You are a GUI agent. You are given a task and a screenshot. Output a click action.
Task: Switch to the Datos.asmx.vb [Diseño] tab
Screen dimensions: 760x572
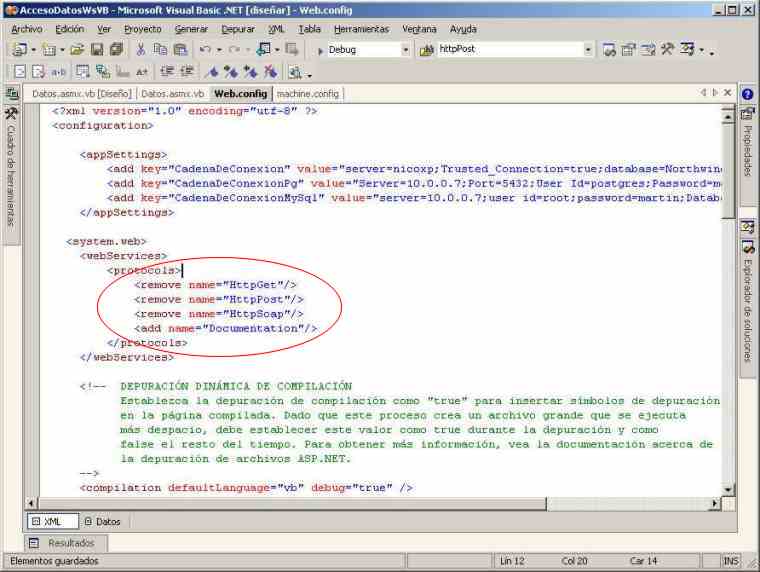[81, 94]
